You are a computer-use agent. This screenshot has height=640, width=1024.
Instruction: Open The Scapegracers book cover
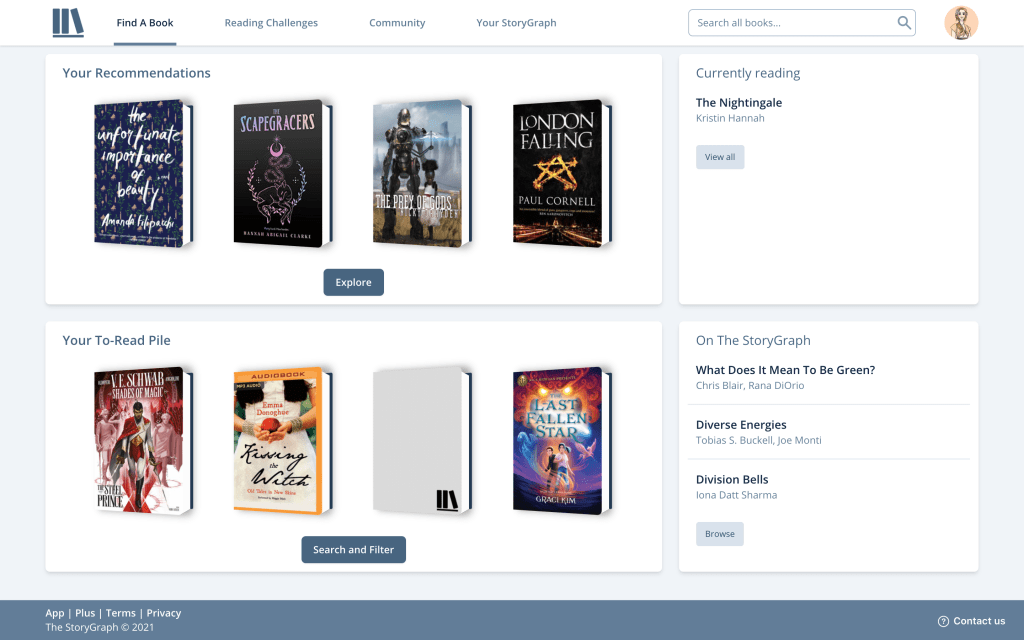pyautogui.click(x=280, y=174)
